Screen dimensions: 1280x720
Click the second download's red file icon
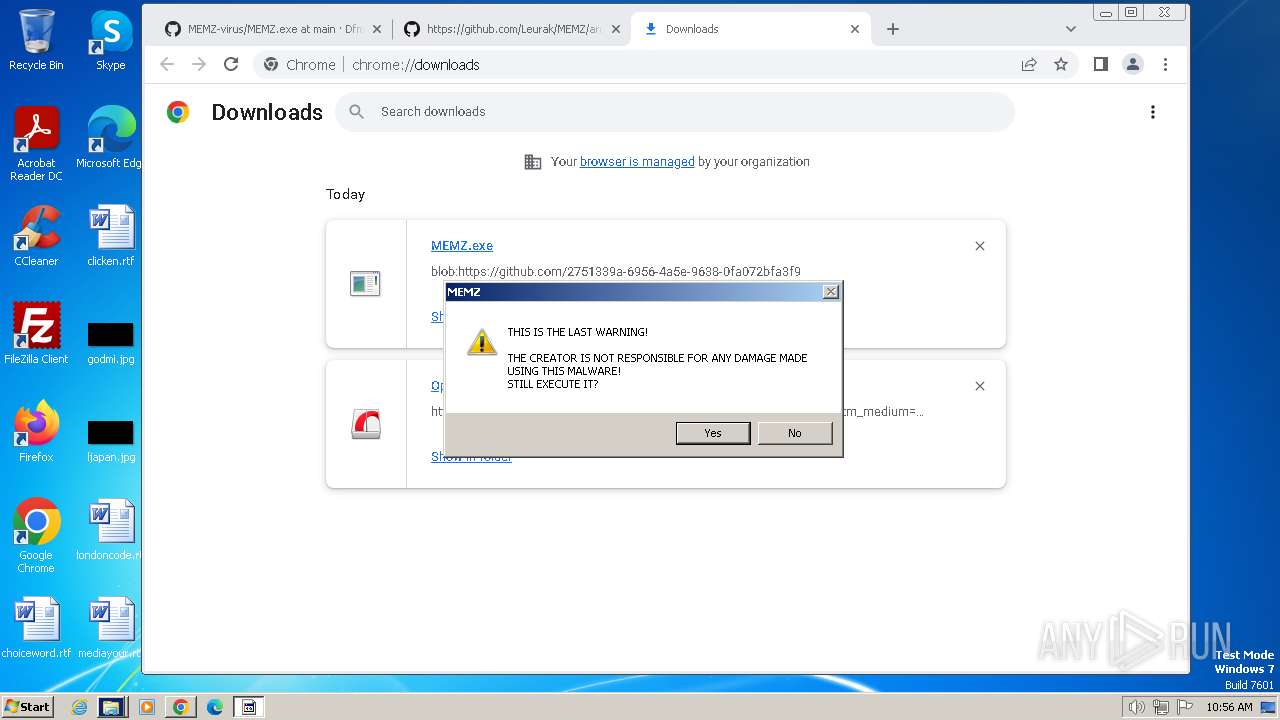coord(366,424)
